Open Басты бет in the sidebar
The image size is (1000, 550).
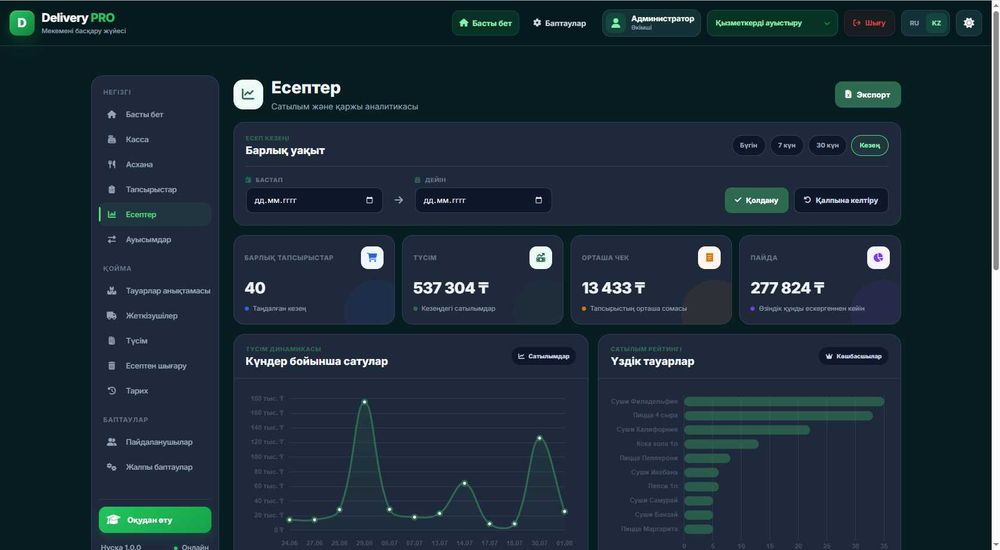coord(155,114)
